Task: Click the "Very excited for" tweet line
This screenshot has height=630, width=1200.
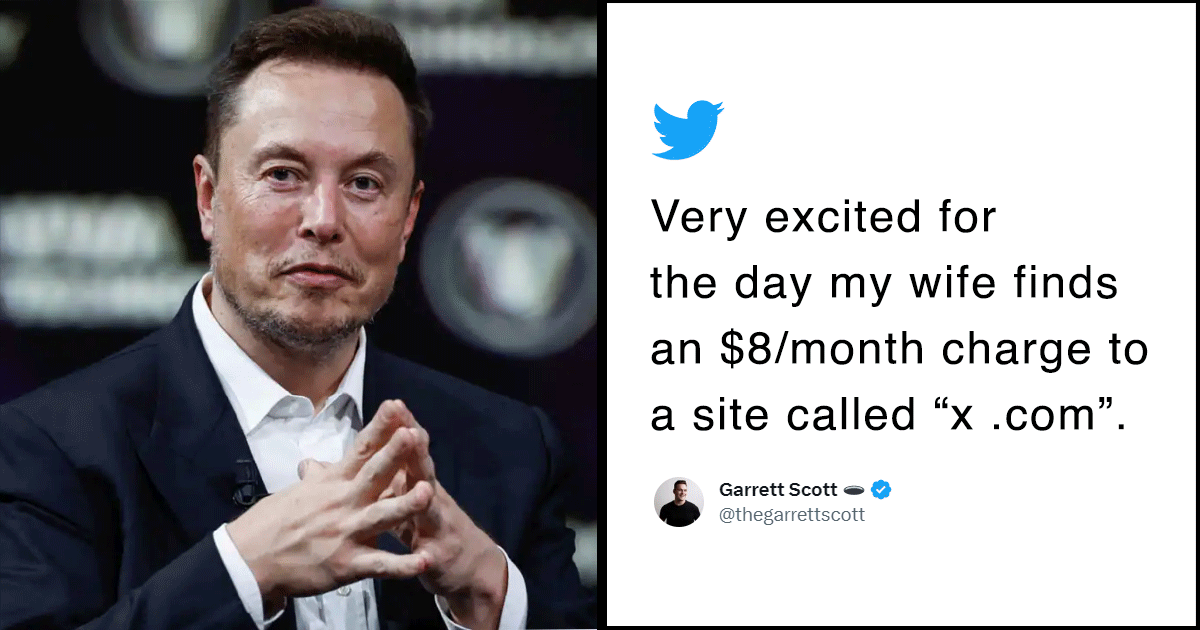Action: [x=823, y=219]
